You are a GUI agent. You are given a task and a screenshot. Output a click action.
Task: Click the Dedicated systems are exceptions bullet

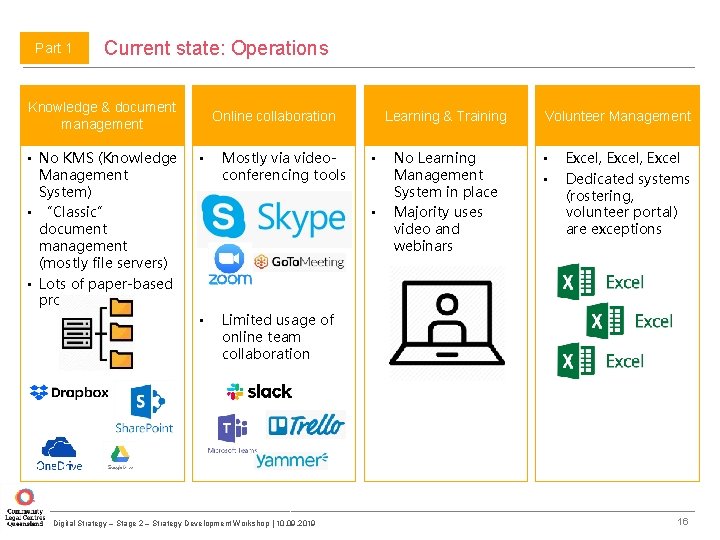pos(628,203)
